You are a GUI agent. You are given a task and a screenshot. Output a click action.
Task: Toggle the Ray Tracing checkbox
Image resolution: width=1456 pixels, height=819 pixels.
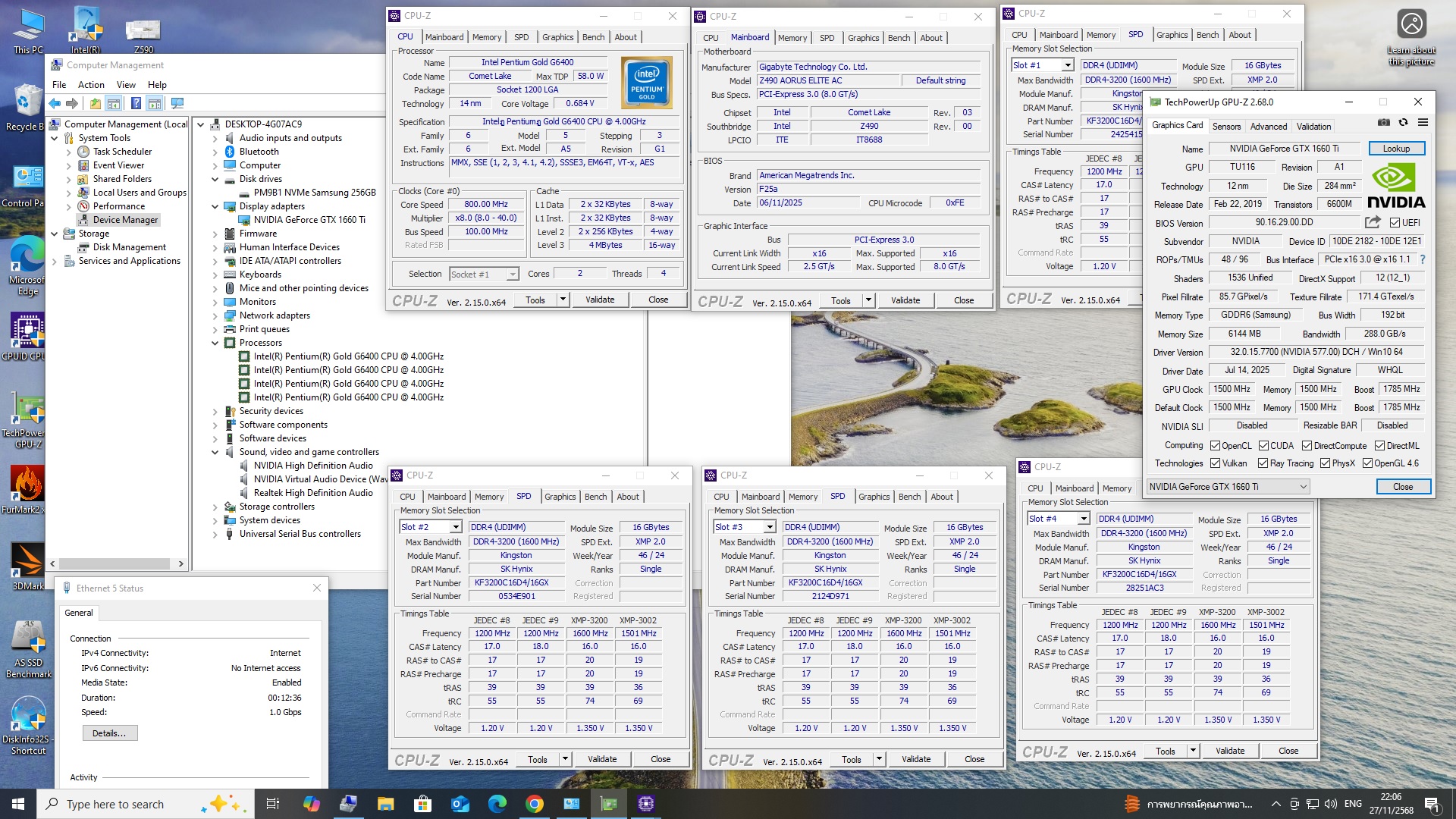[x=1263, y=463]
